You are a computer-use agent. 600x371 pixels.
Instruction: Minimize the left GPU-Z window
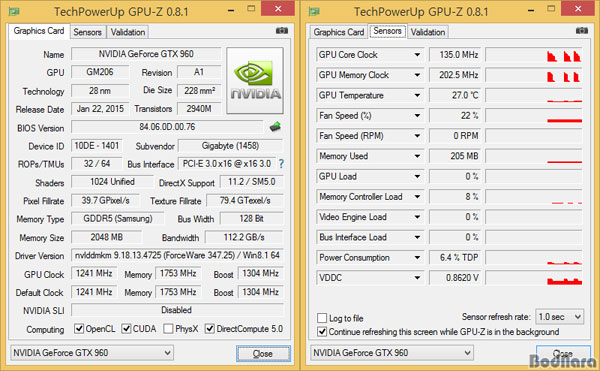231,10
